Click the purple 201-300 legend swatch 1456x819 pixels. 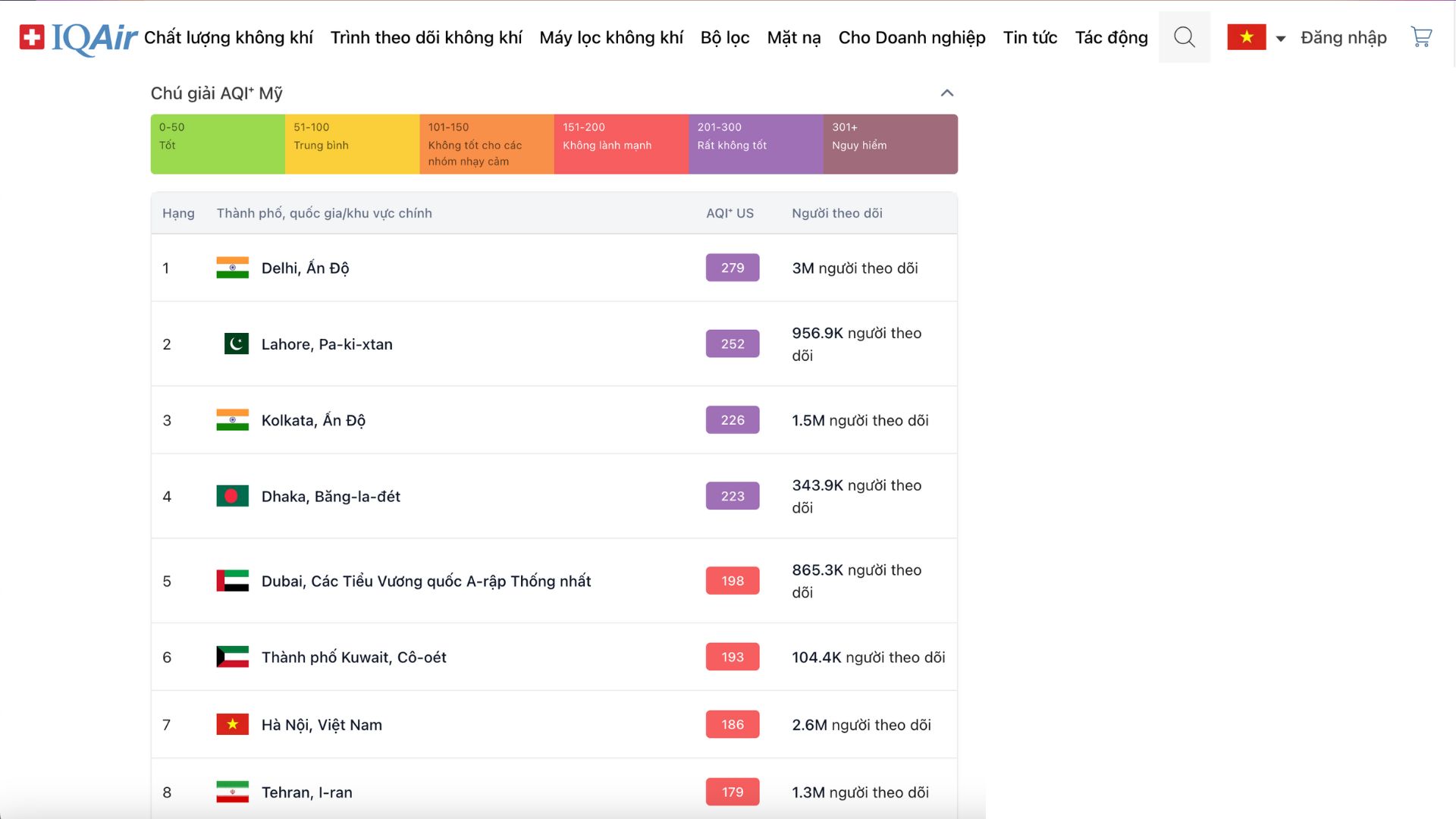point(755,144)
